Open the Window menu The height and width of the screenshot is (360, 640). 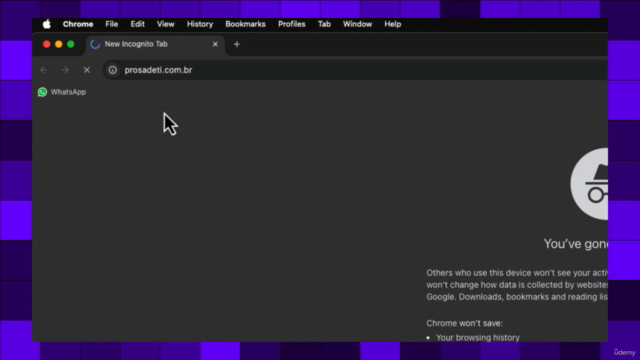(357, 24)
